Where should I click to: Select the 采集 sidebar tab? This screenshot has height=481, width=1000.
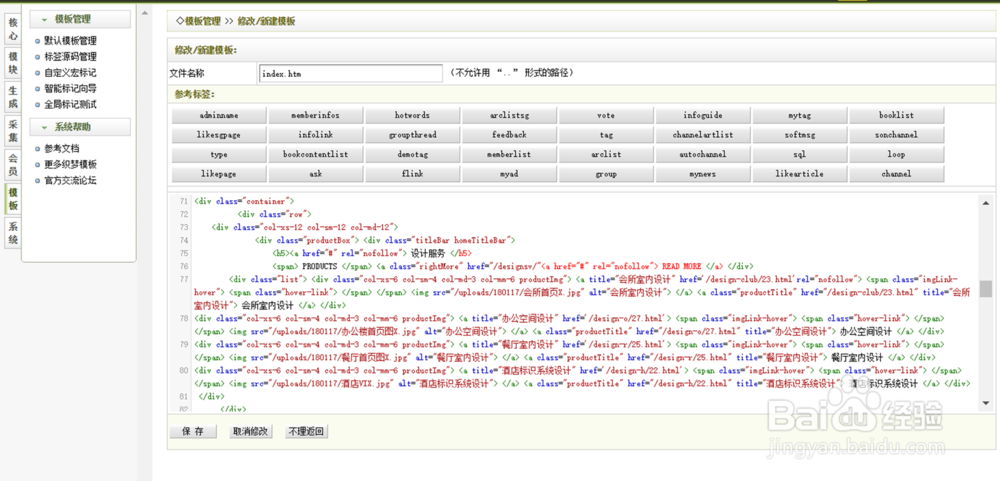pyautogui.click(x=13, y=131)
